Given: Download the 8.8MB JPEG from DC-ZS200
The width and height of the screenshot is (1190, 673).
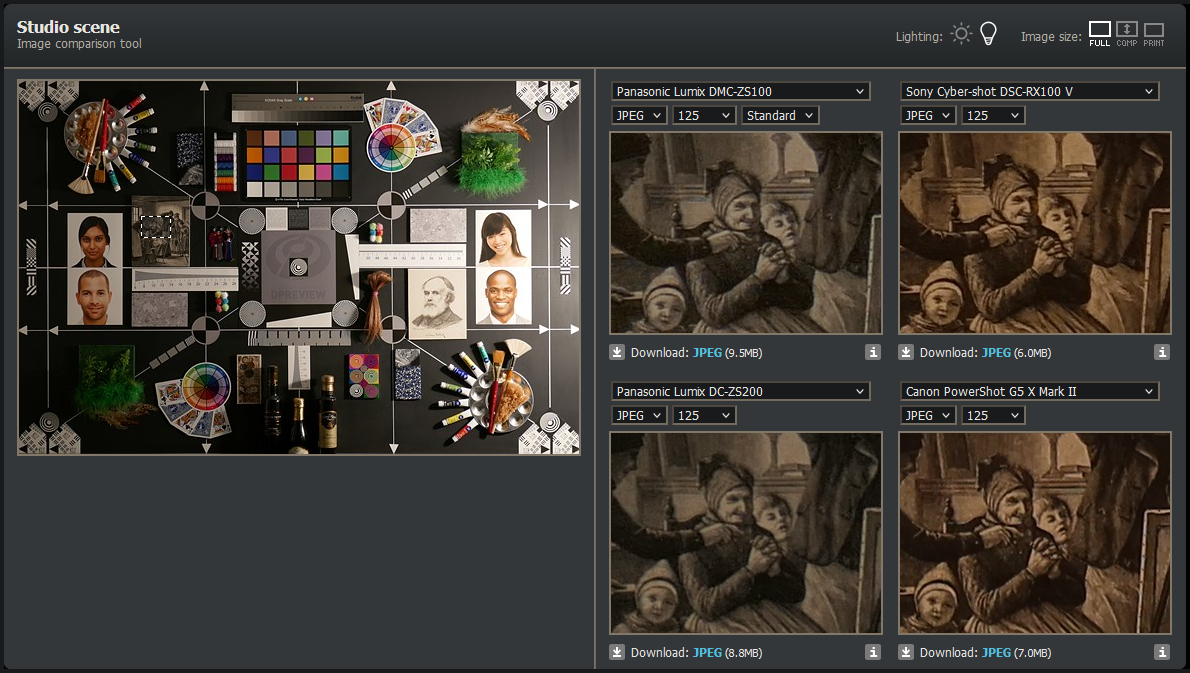Looking at the screenshot, I should [x=707, y=653].
